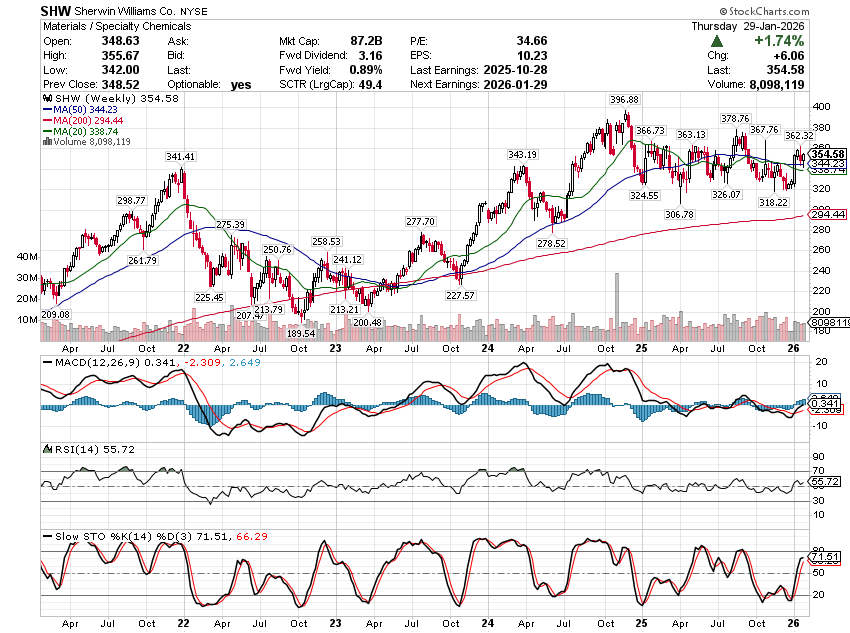Click the green MA(20) legend swatch

pyautogui.click(x=46, y=131)
